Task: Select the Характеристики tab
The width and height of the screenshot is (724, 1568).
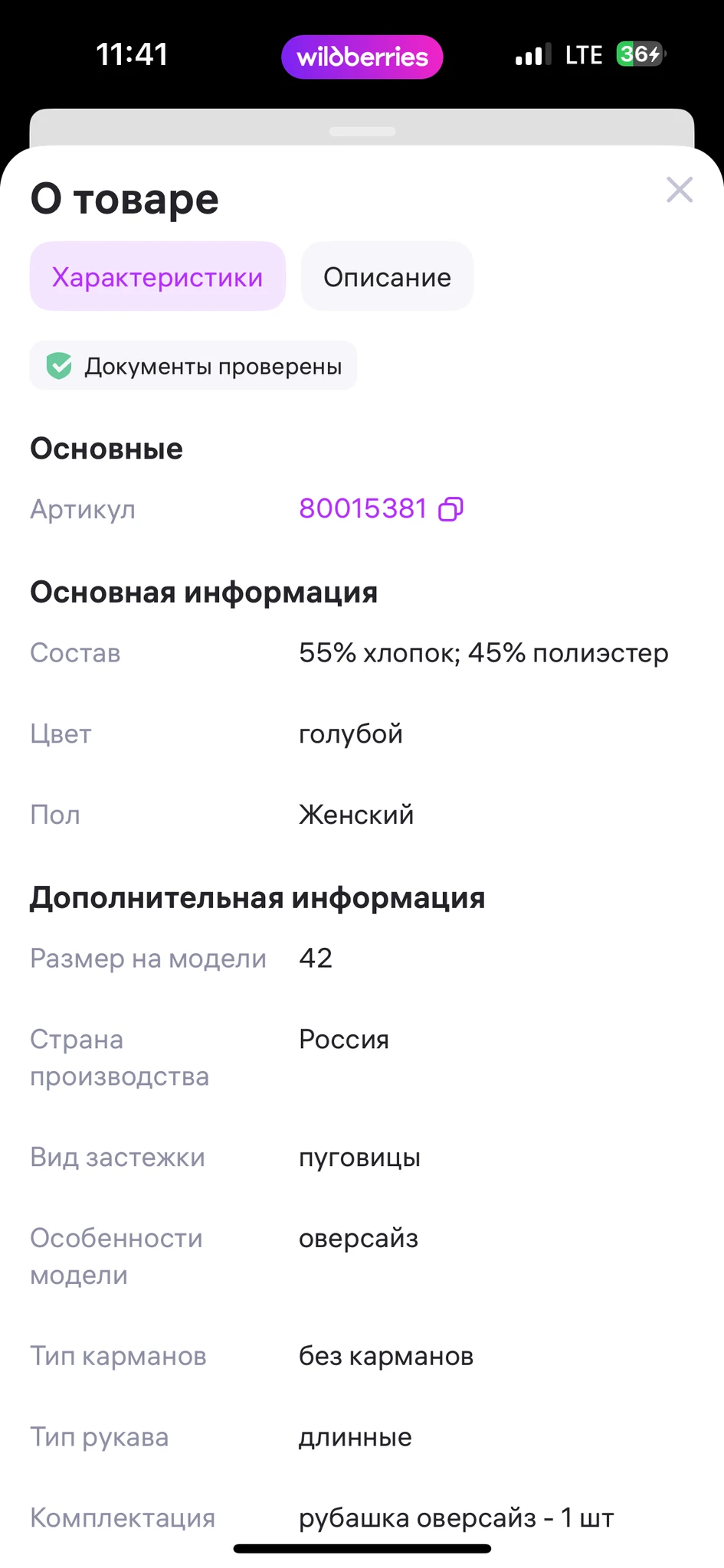Action: click(157, 276)
